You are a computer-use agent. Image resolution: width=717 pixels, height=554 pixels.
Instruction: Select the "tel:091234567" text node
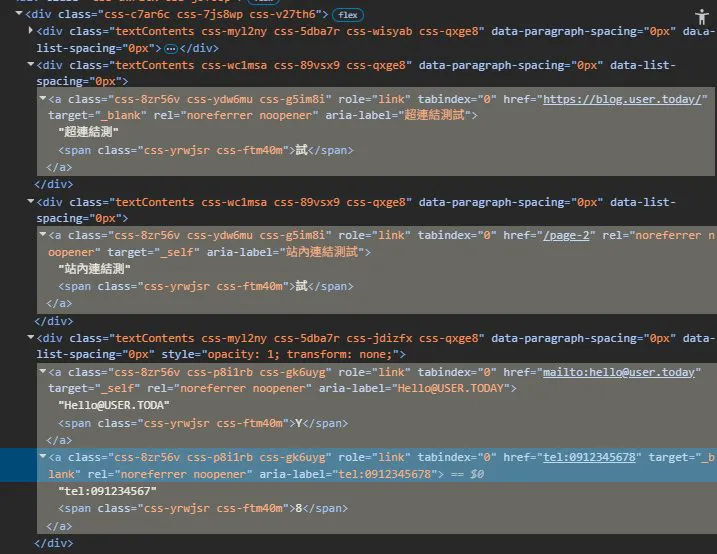pos(107,491)
